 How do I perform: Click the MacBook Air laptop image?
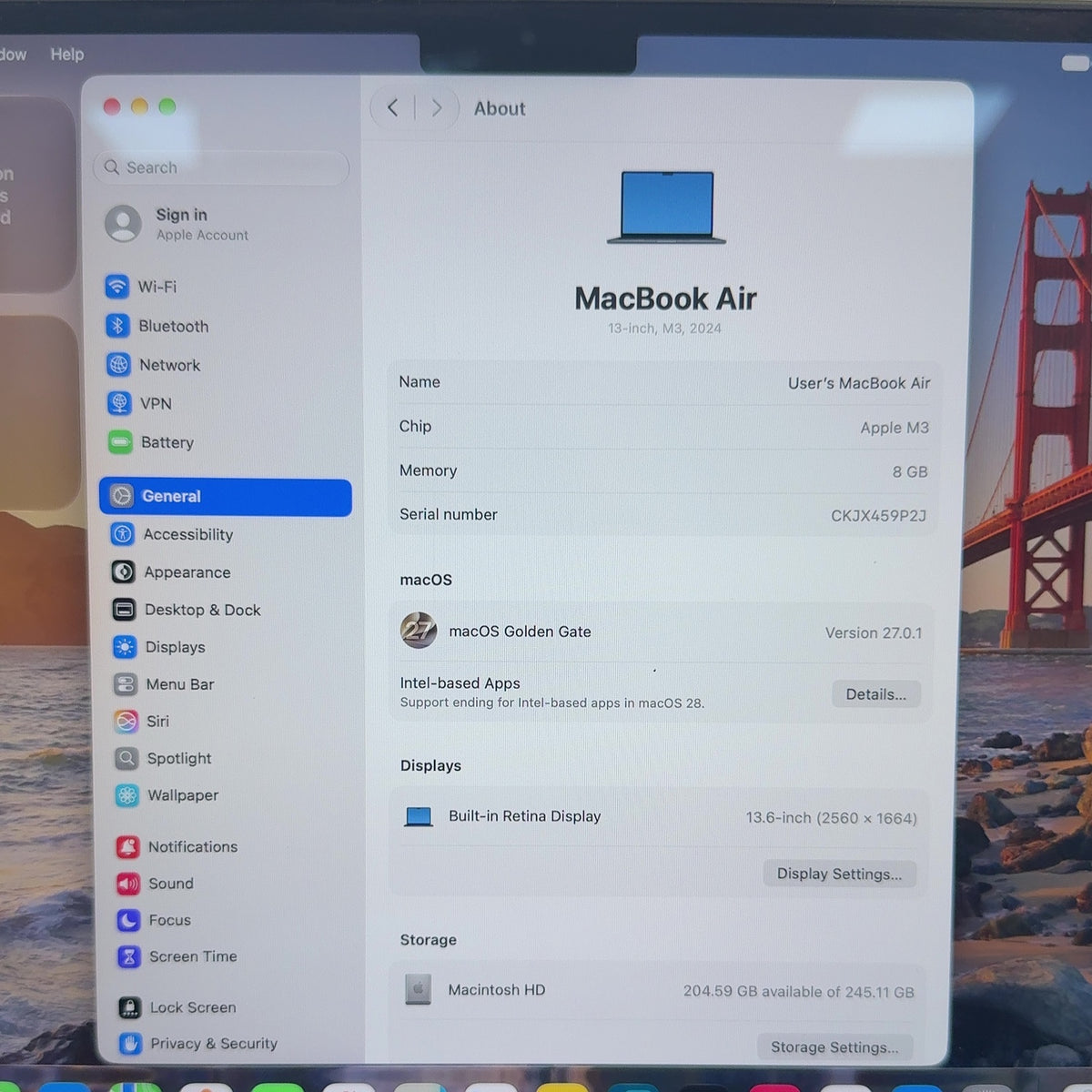coord(667,207)
